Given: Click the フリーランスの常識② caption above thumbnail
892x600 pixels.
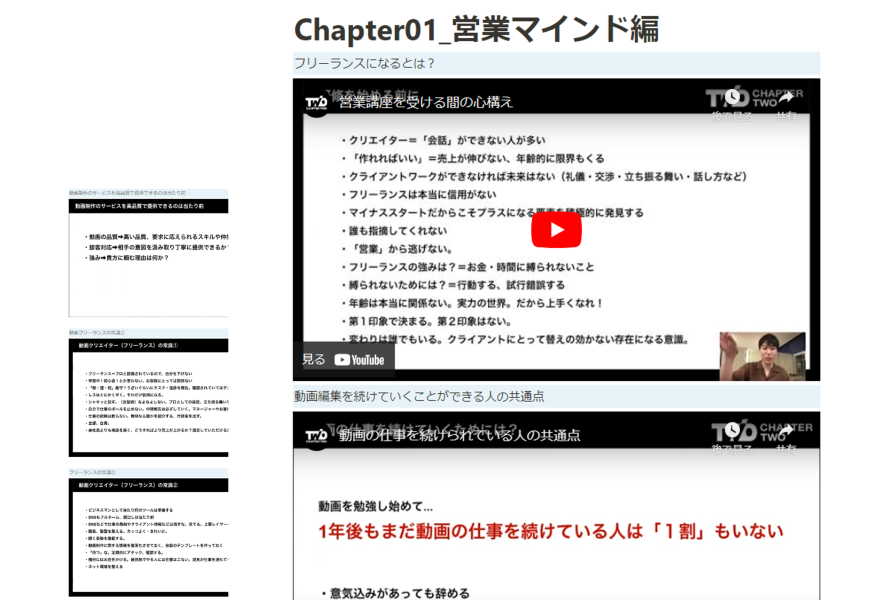Looking at the screenshot, I should point(93,471).
